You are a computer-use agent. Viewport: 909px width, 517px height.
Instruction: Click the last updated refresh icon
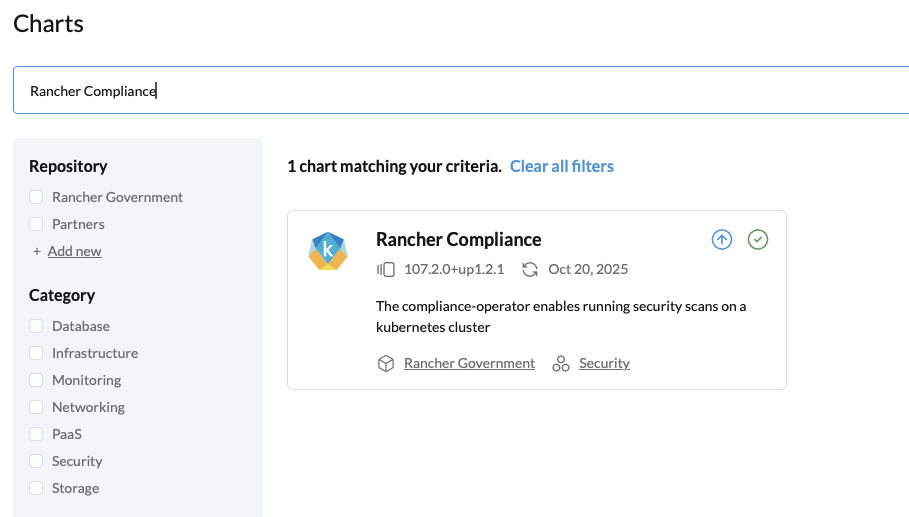(530, 270)
